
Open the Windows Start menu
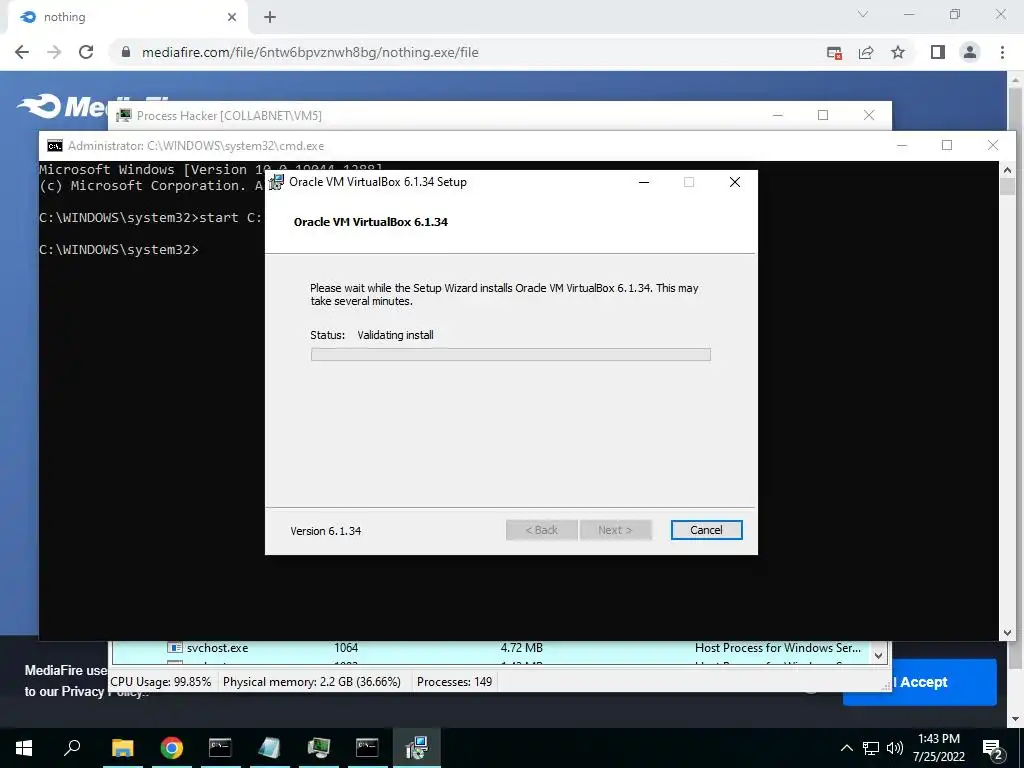pyautogui.click(x=24, y=748)
